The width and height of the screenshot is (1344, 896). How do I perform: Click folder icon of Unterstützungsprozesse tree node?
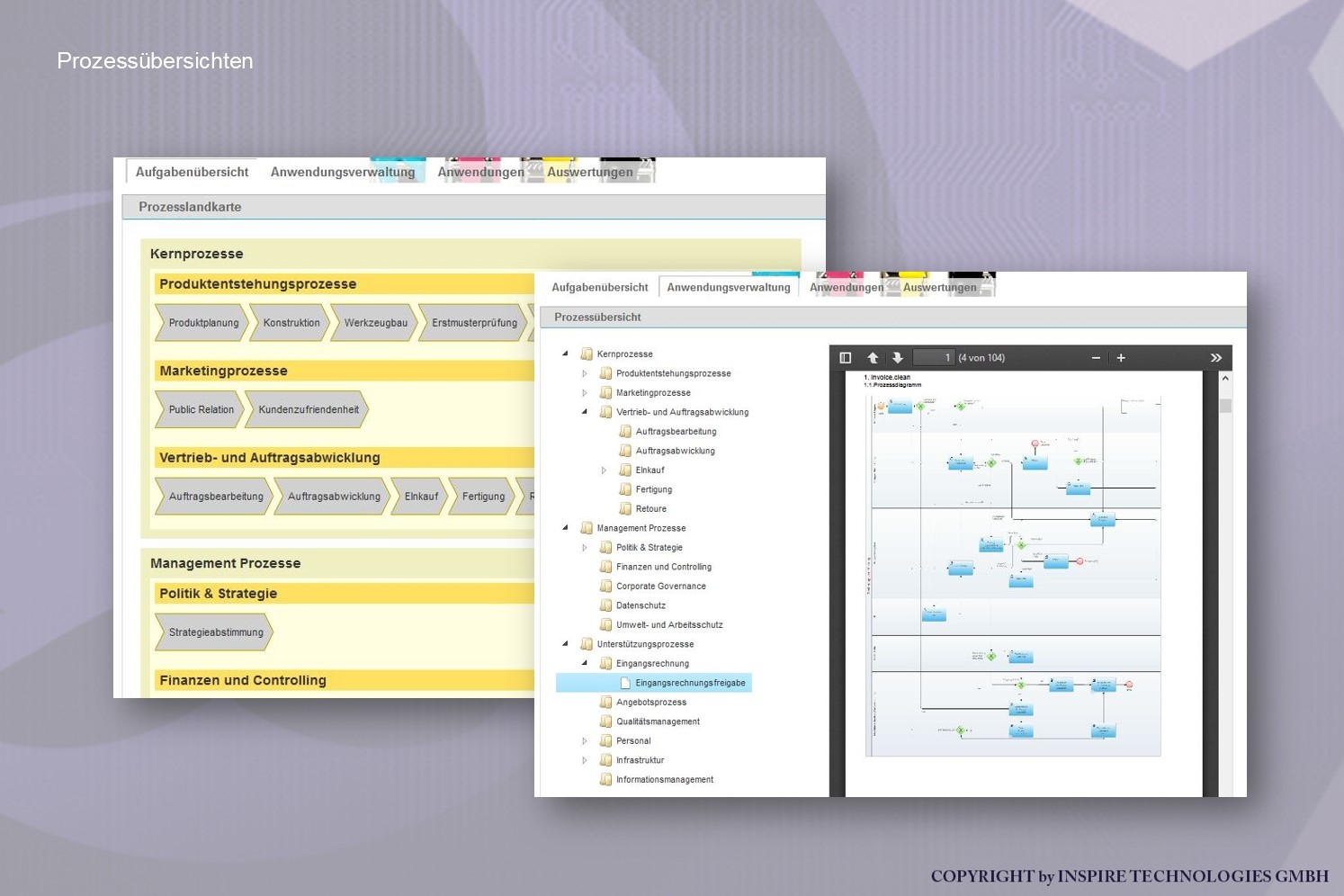[587, 644]
